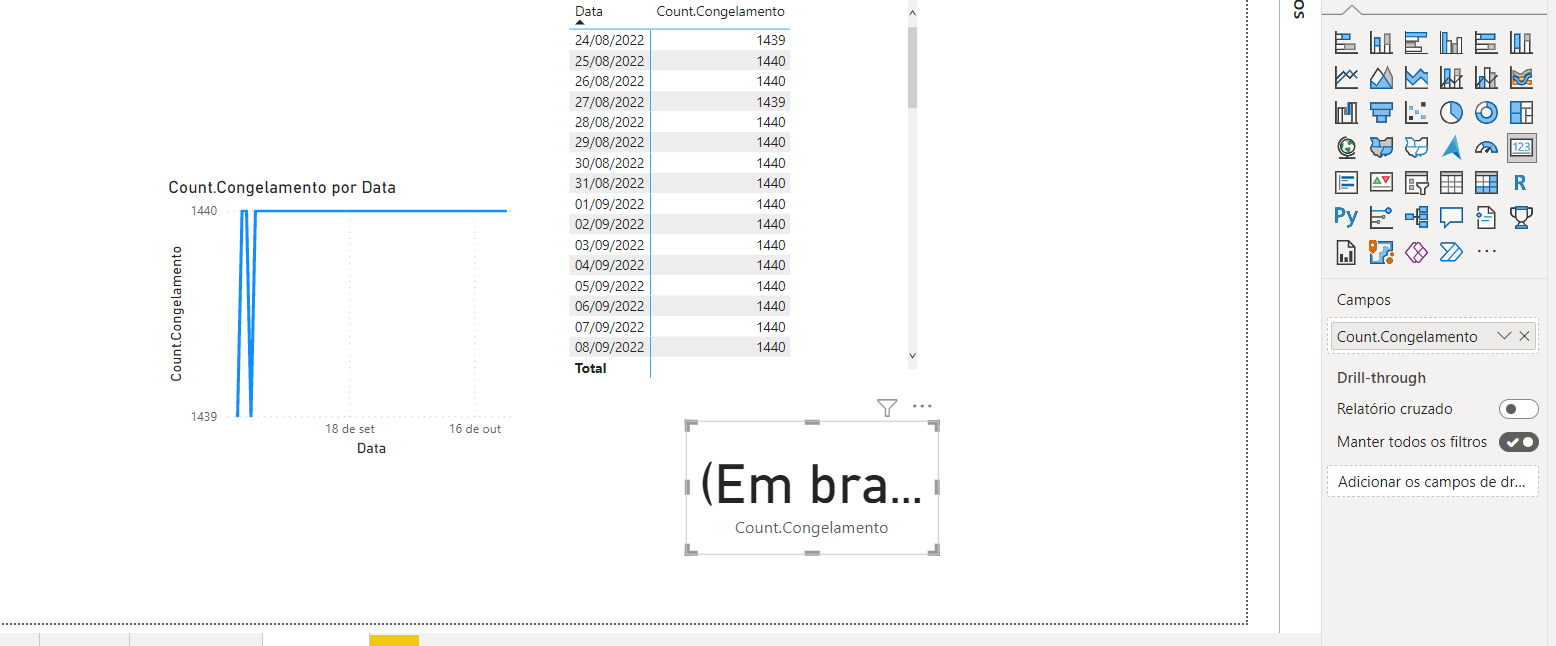The width and height of the screenshot is (1556, 646).
Task: Select the 100% stacked bar chart visual
Action: tap(1486, 43)
